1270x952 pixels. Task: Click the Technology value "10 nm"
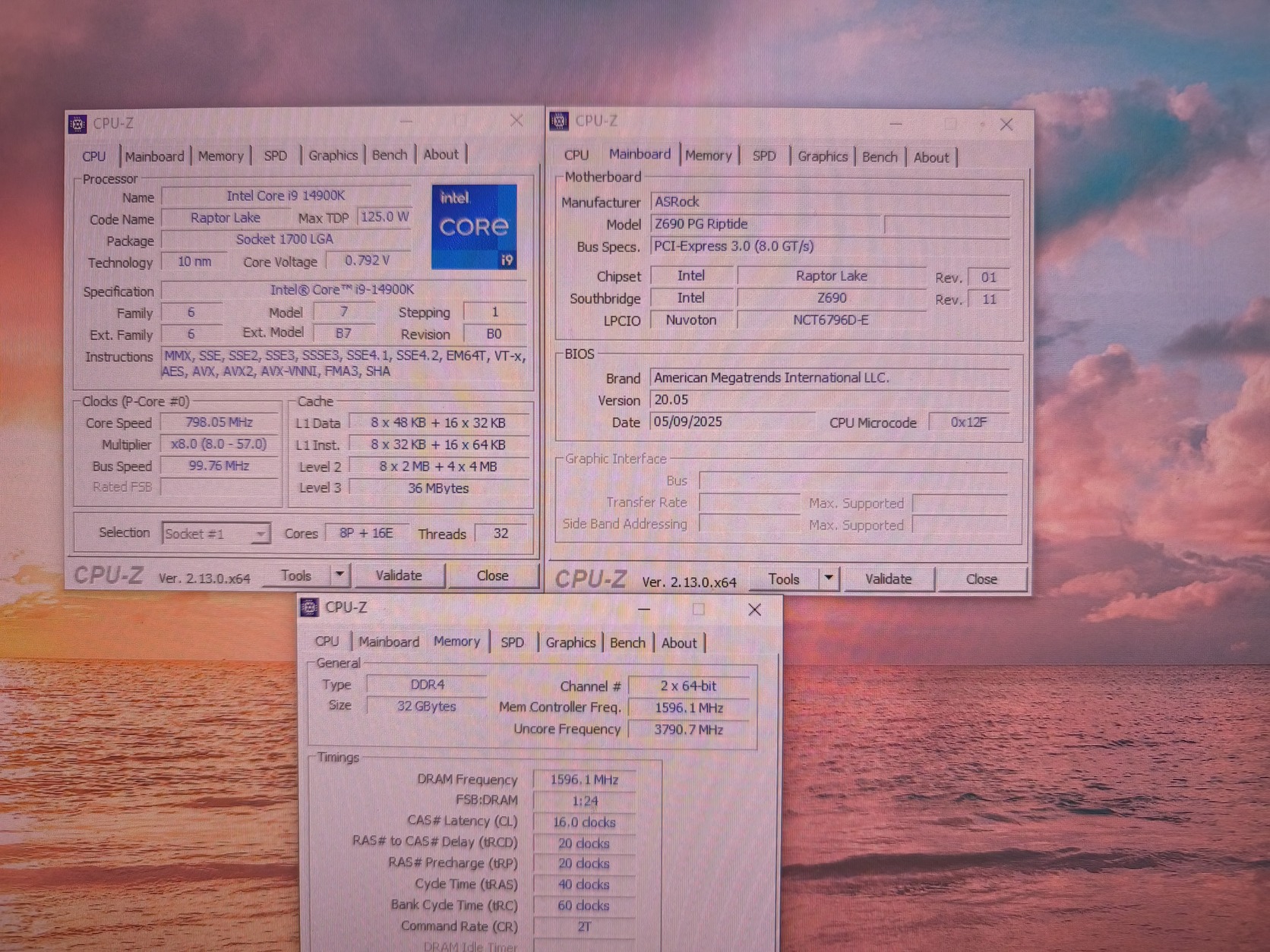(x=194, y=262)
